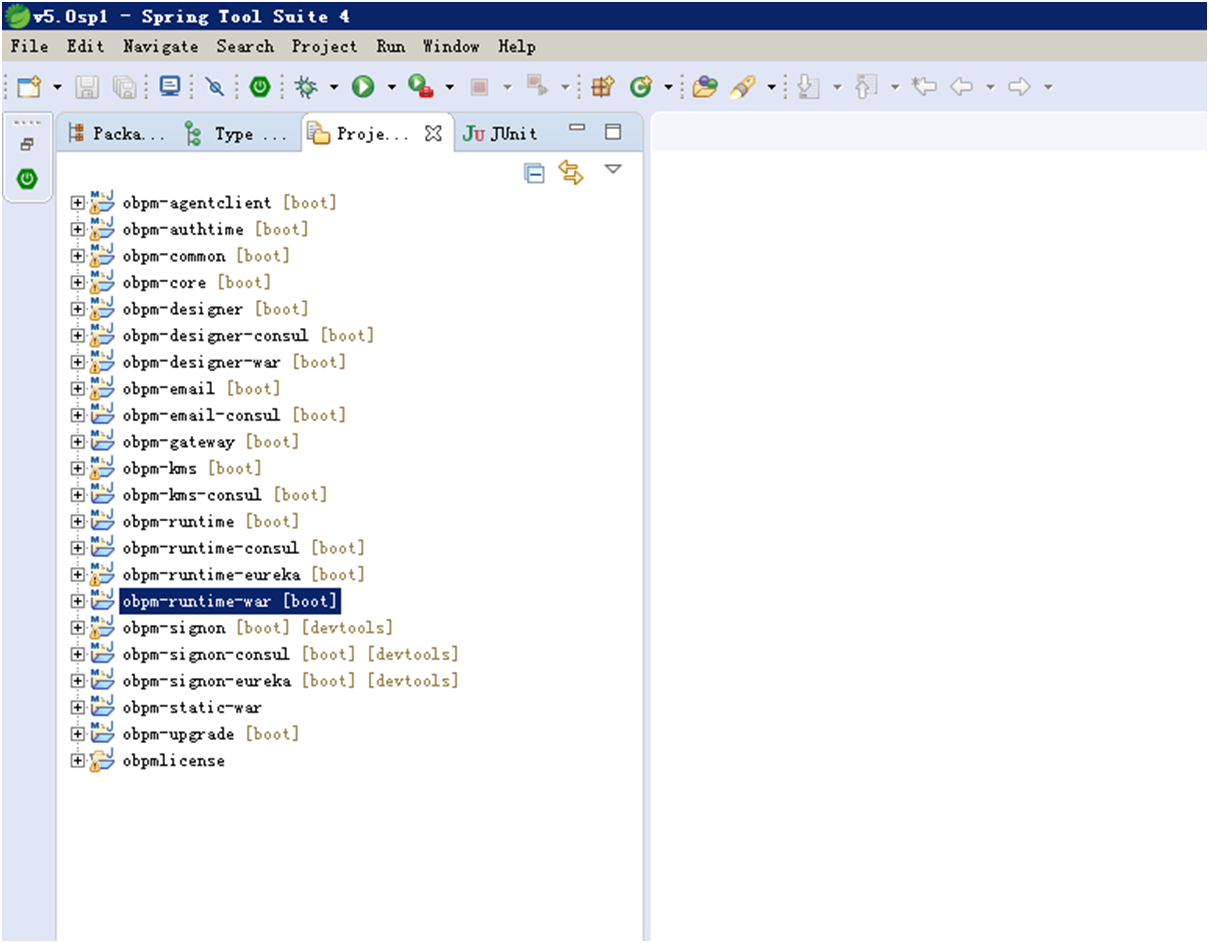The width and height of the screenshot is (1209, 943).
Task: Expand the obpm-authtime project node
Action: [78, 229]
